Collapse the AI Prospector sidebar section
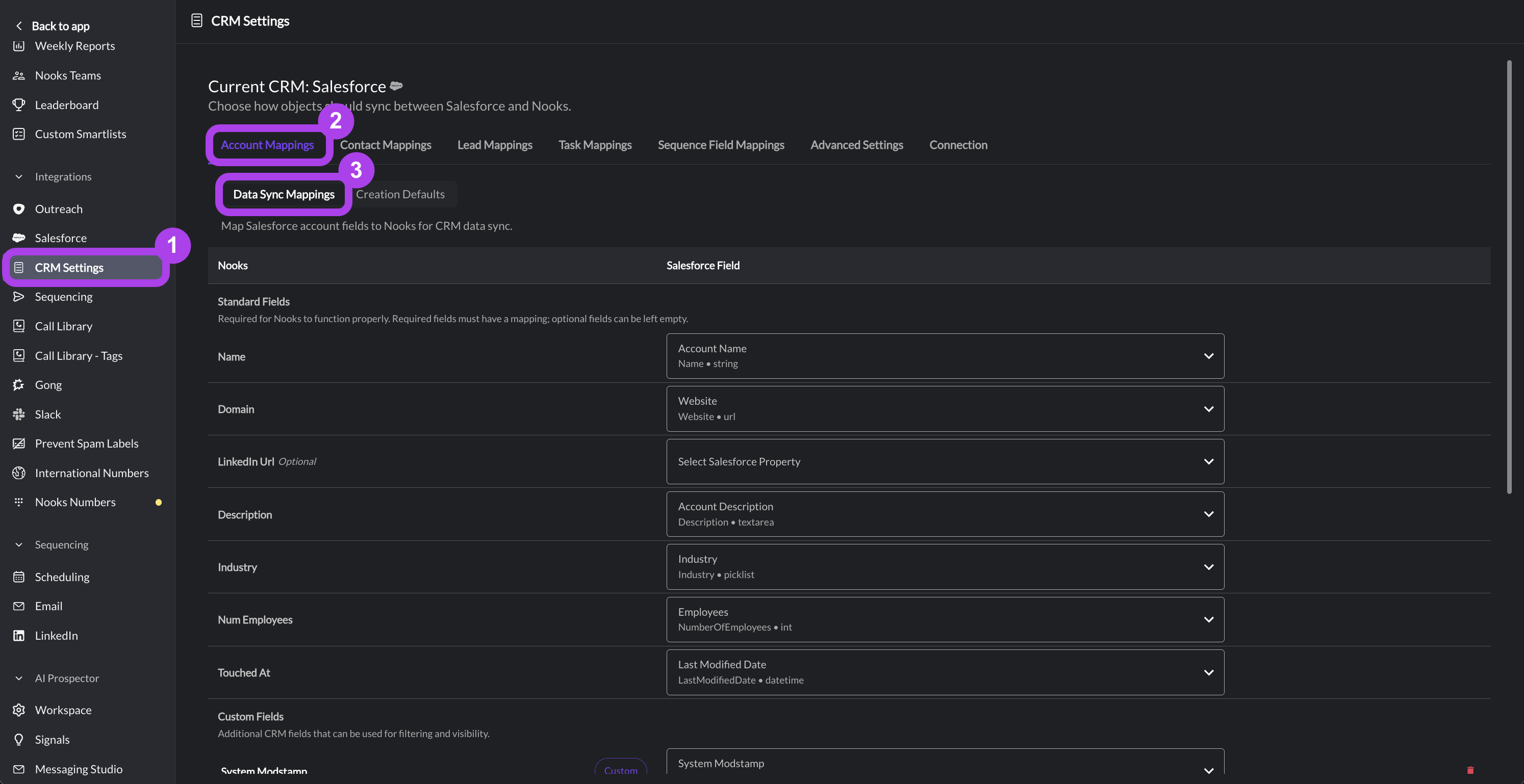Viewport: 1524px width, 784px height. (19, 678)
